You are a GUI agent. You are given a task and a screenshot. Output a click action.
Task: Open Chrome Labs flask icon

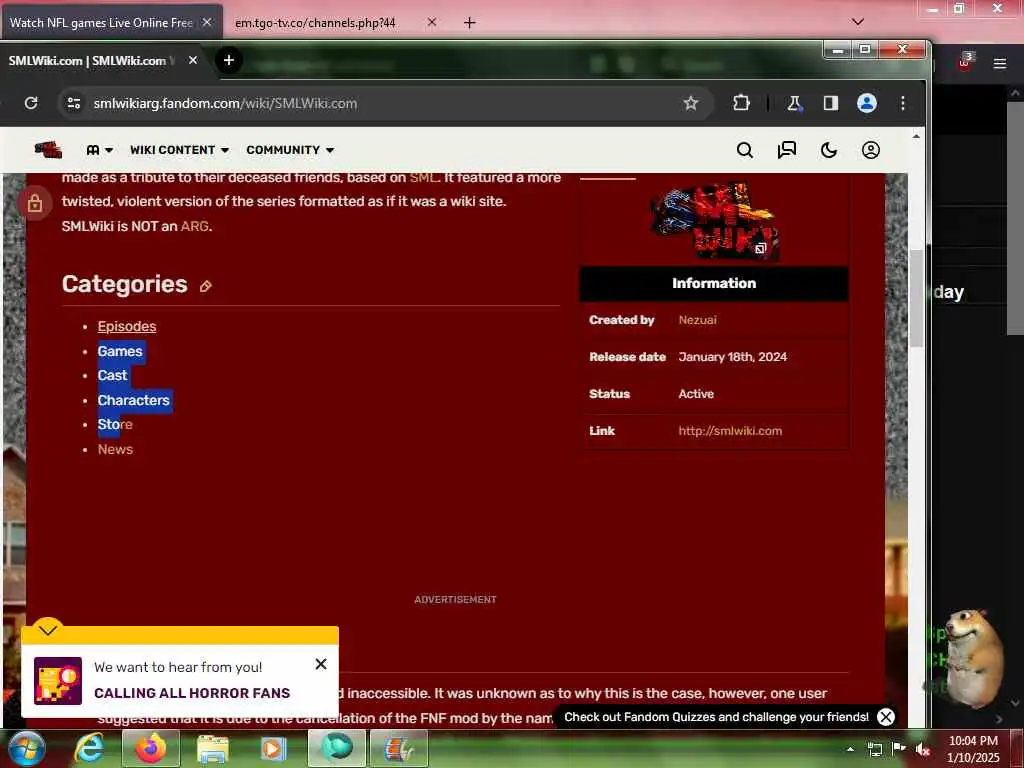click(x=794, y=103)
